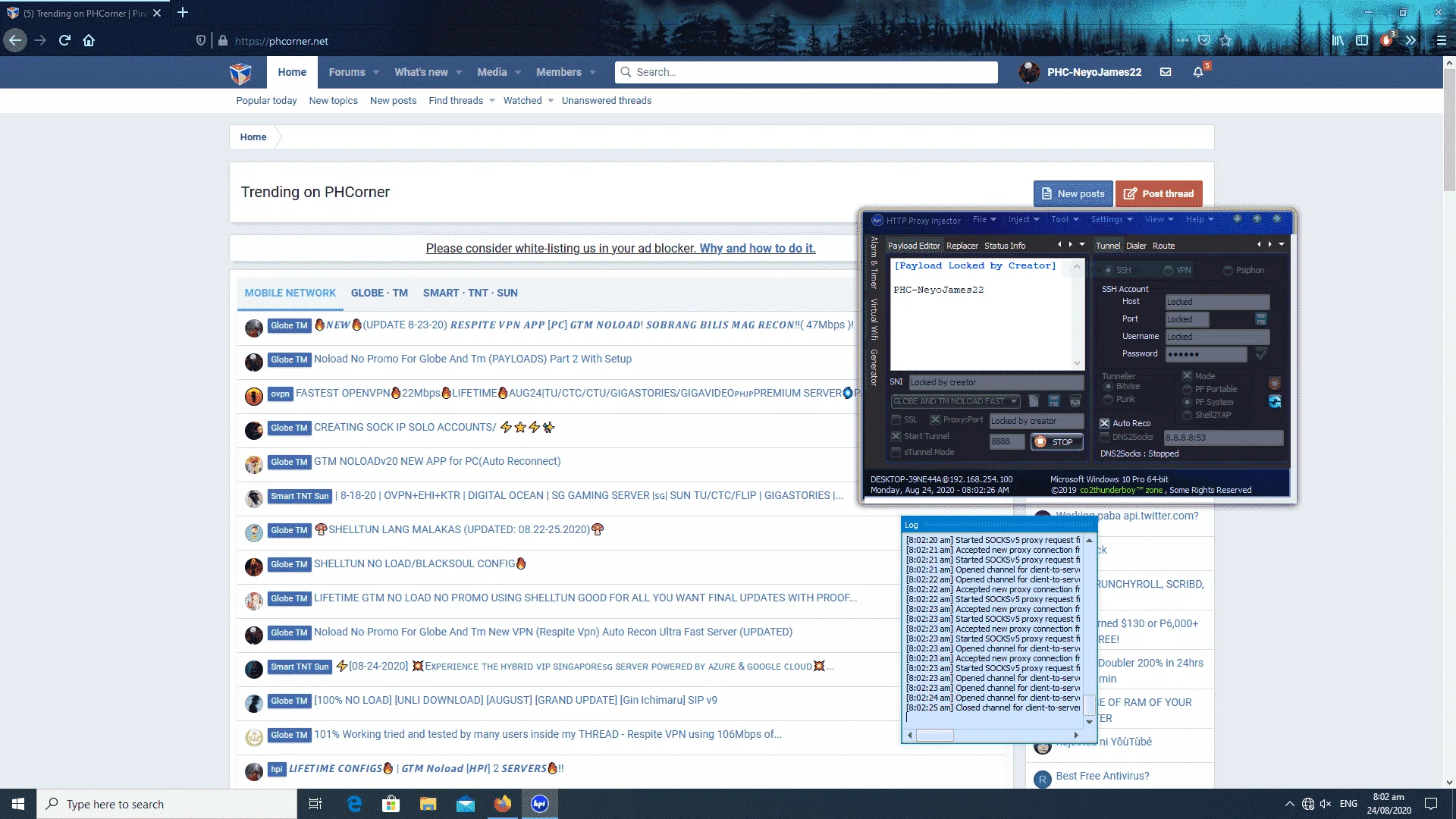The height and width of the screenshot is (819, 1456).
Task: Open the Windows Start menu
Action: [18, 804]
